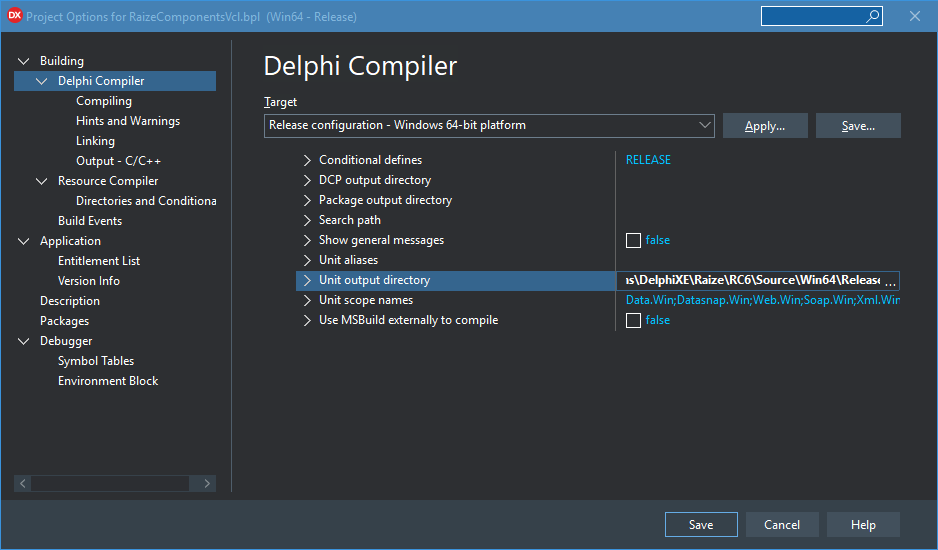Expand the Unit scope names option

tap(307, 300)
